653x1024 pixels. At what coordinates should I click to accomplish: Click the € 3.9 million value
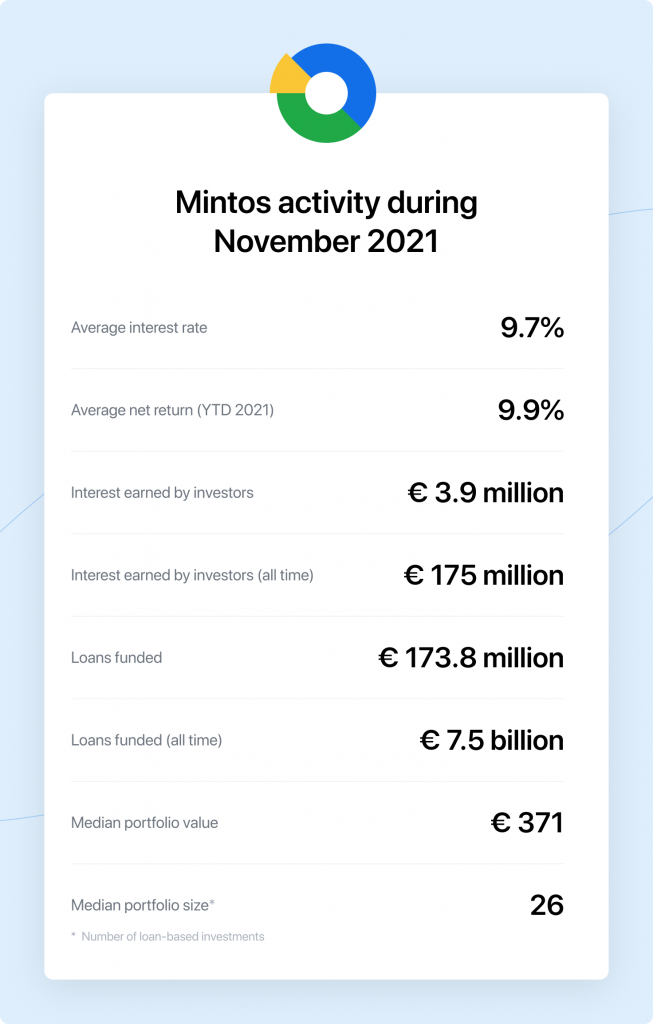point(486,492)
